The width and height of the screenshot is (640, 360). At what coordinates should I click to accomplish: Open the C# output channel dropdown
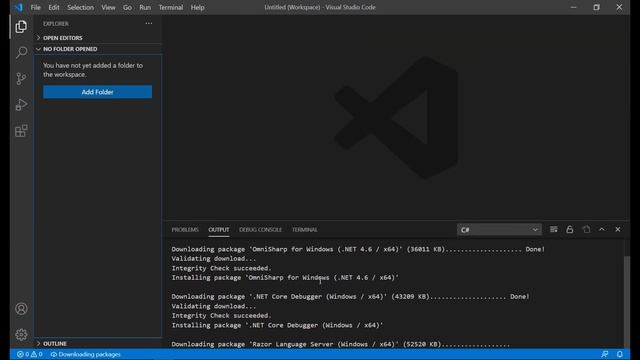[x=499, y=230]
